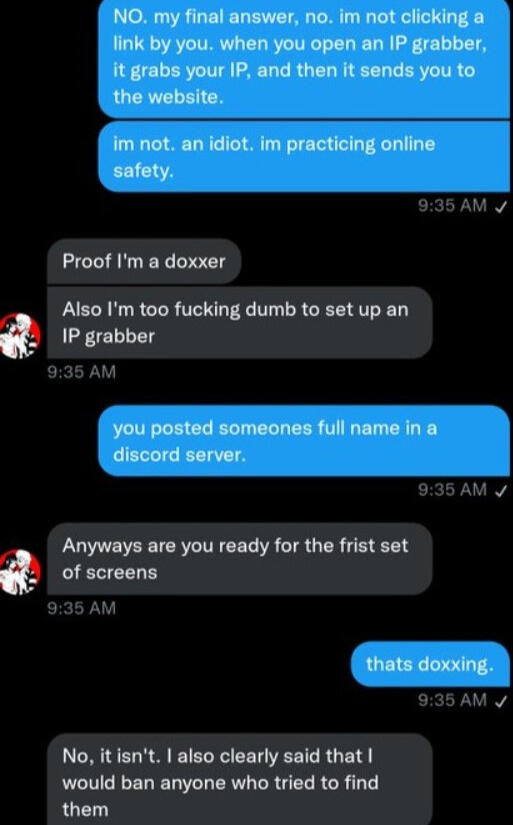Tap the 9:35 AM timestamp under 'thats doxxing.'
The height and width of the screenshot is (825, 513).
tap(452, 700)
